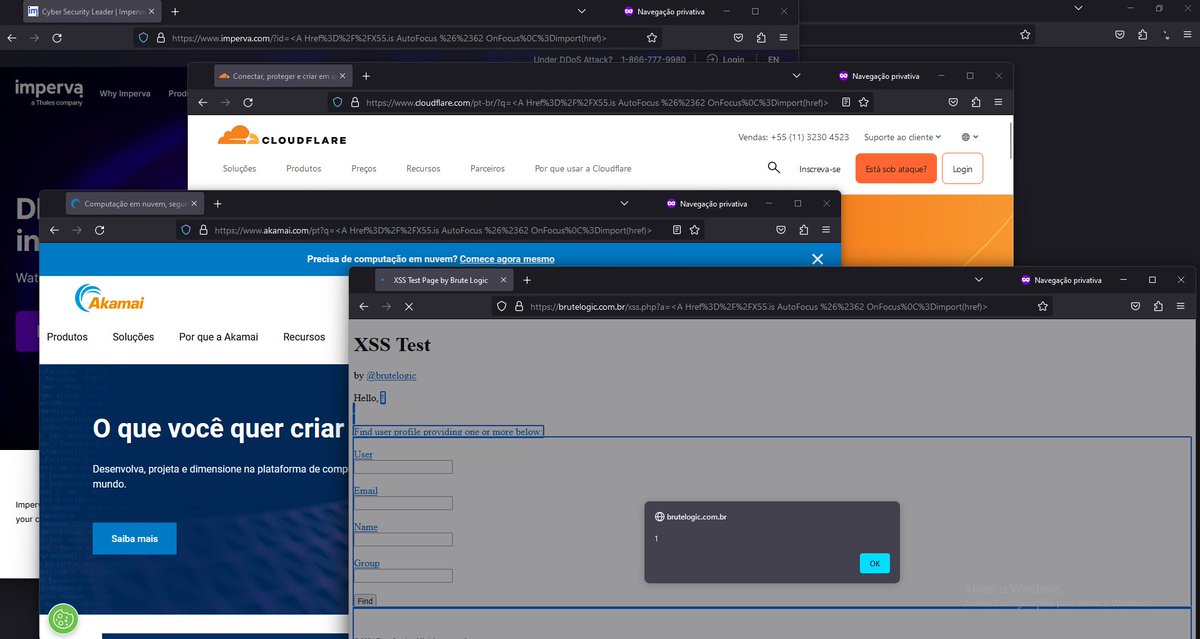Expand Suporte ao cliente dropdown on Cloudflare
Screen dimensions: 1200x639
click(902, 137)
